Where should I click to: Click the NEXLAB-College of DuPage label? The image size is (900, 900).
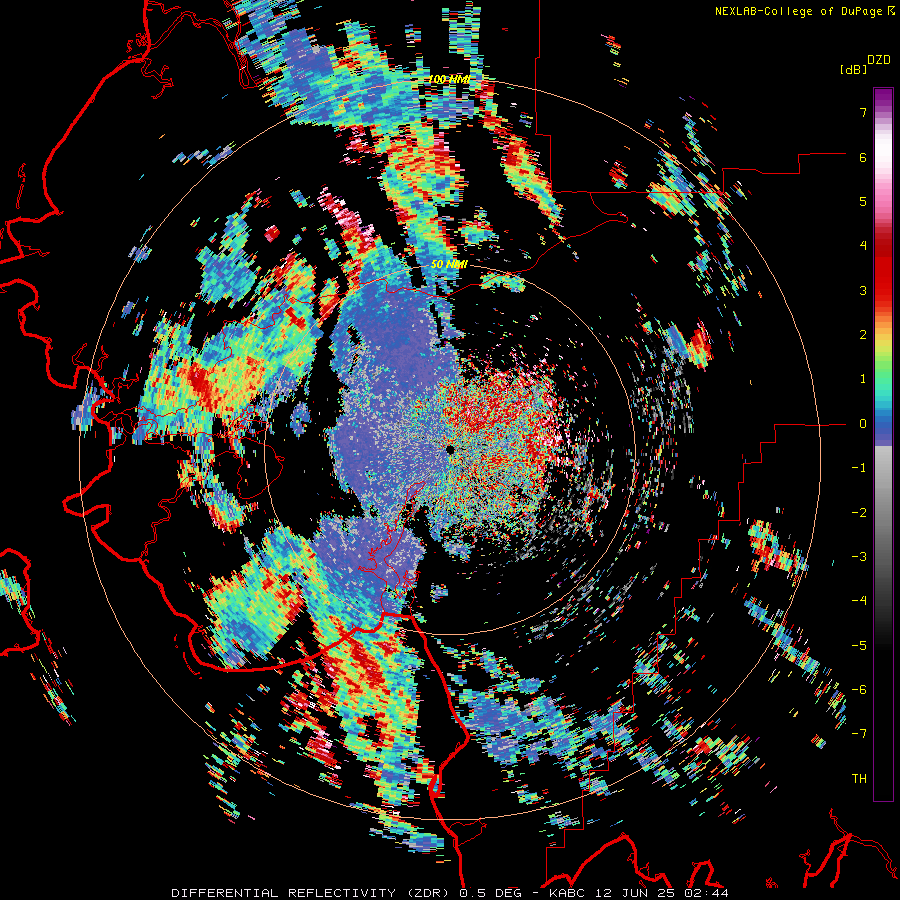pos(799,11)
